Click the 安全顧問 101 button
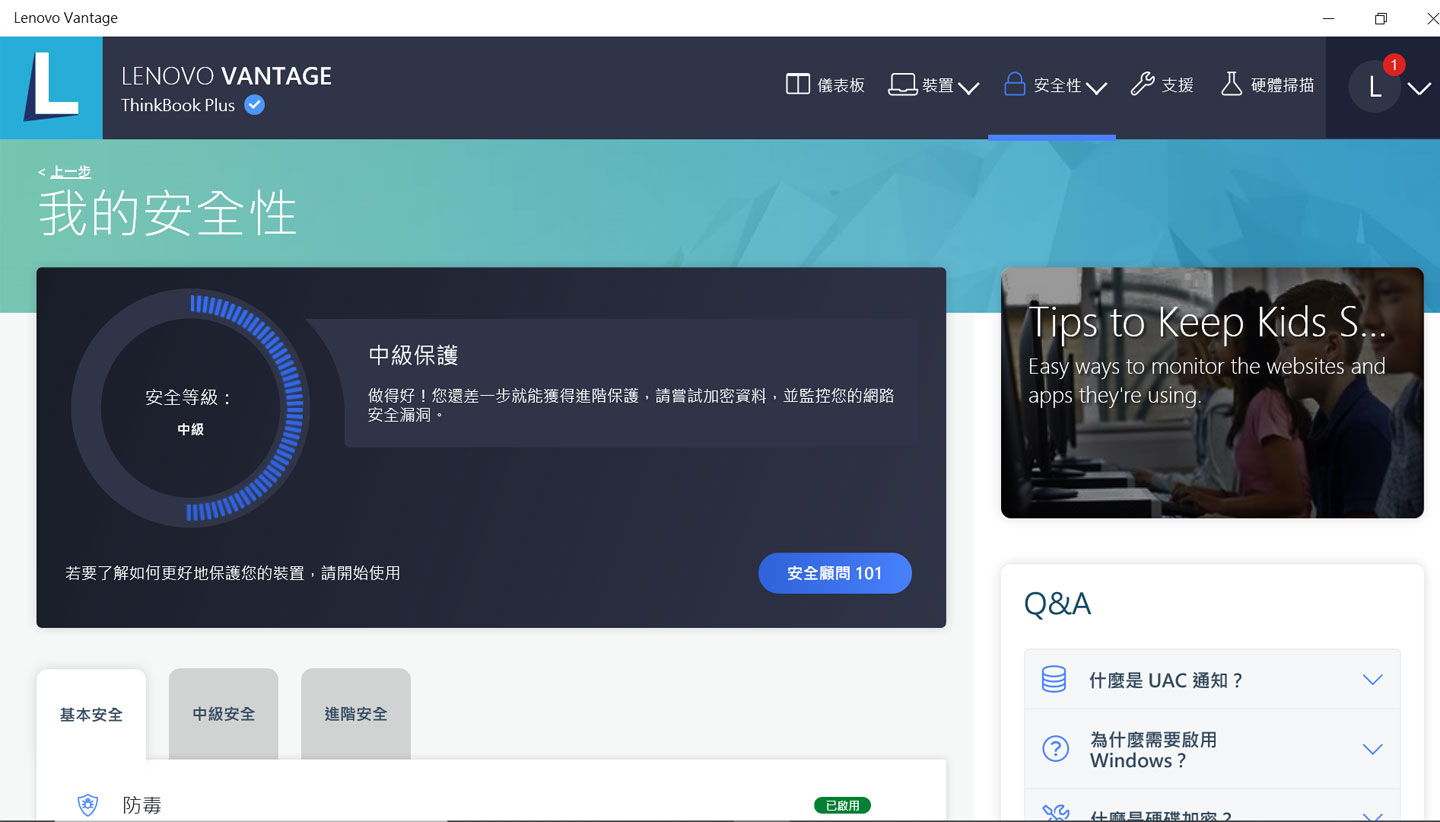This screenshot has height=822, width=1440. pos(835,573)
